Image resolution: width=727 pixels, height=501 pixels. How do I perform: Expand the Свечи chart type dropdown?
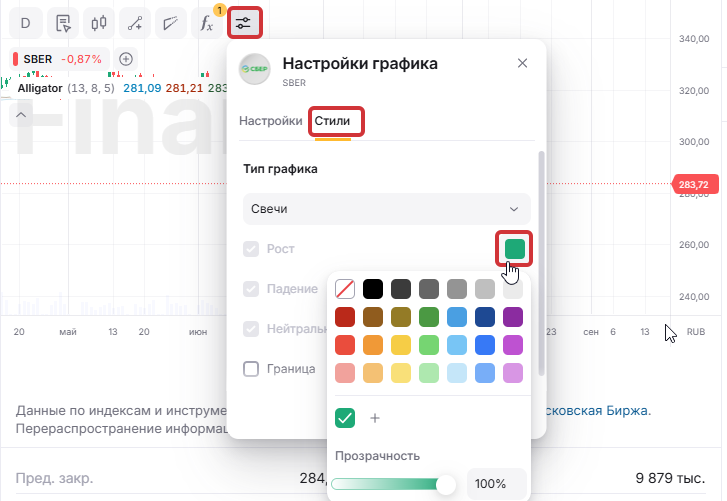point(386,209)
